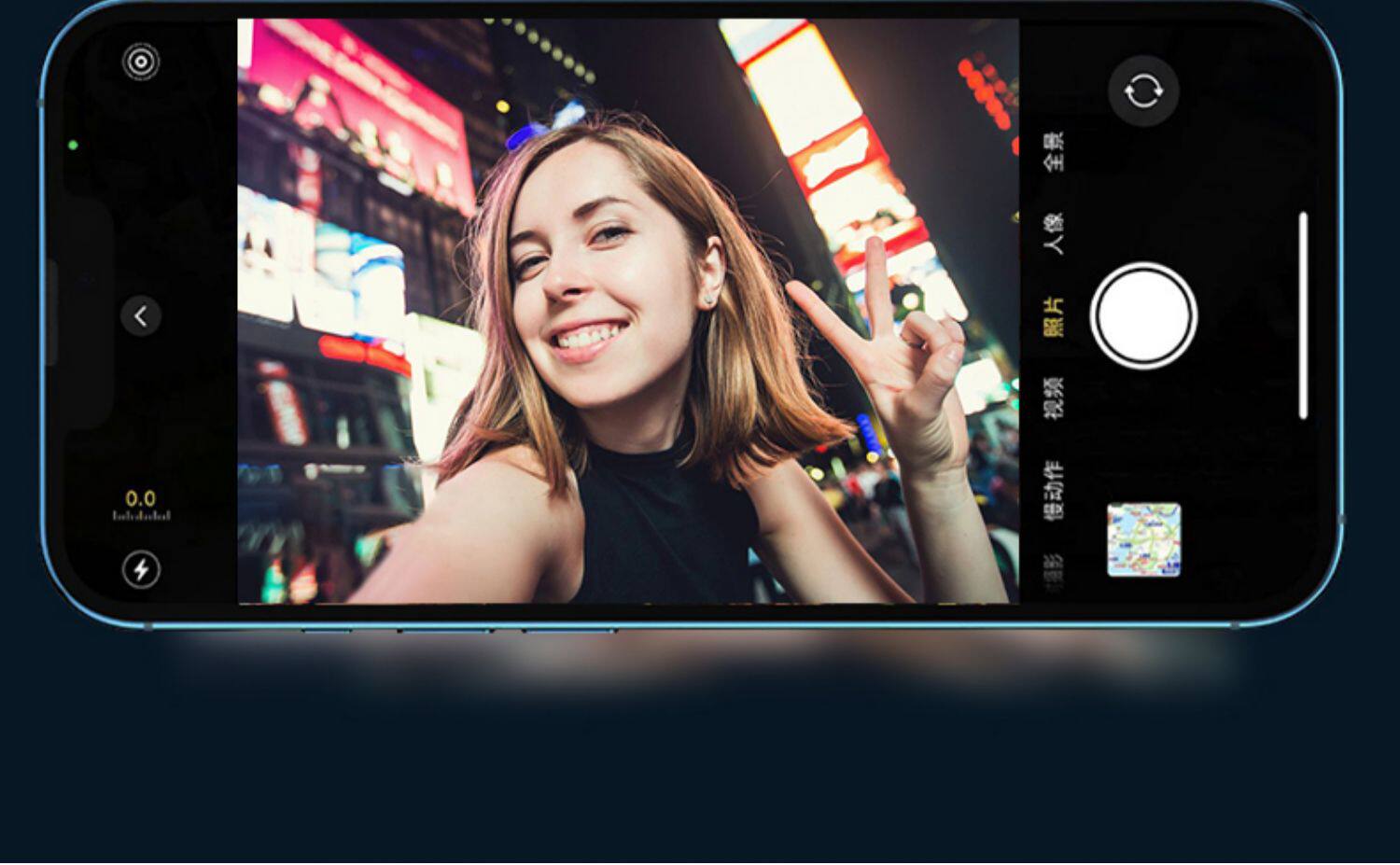Switch to 全景 panorama mode

[x=1053, y=152]
